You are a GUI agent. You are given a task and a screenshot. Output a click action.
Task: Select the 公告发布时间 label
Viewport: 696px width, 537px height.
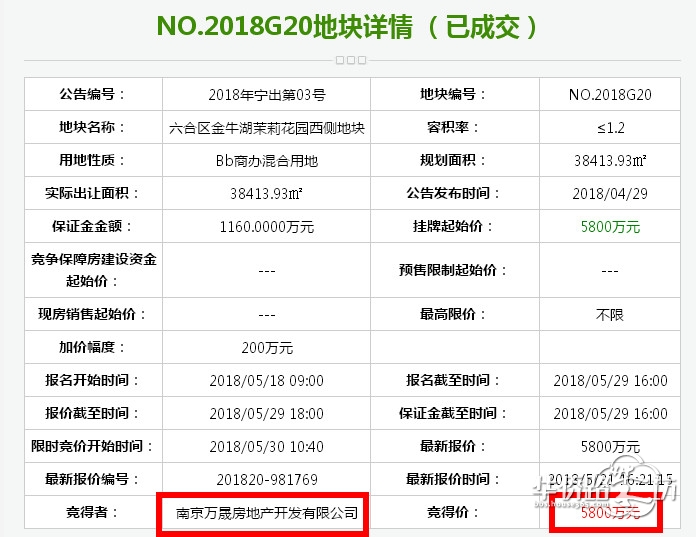(x=454, y=193)
